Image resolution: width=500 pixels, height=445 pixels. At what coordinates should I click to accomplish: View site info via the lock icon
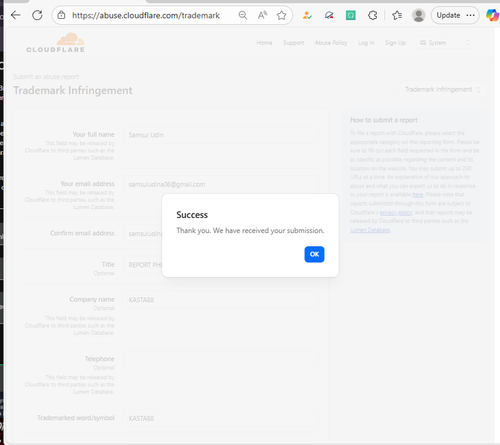coord(61,15)
